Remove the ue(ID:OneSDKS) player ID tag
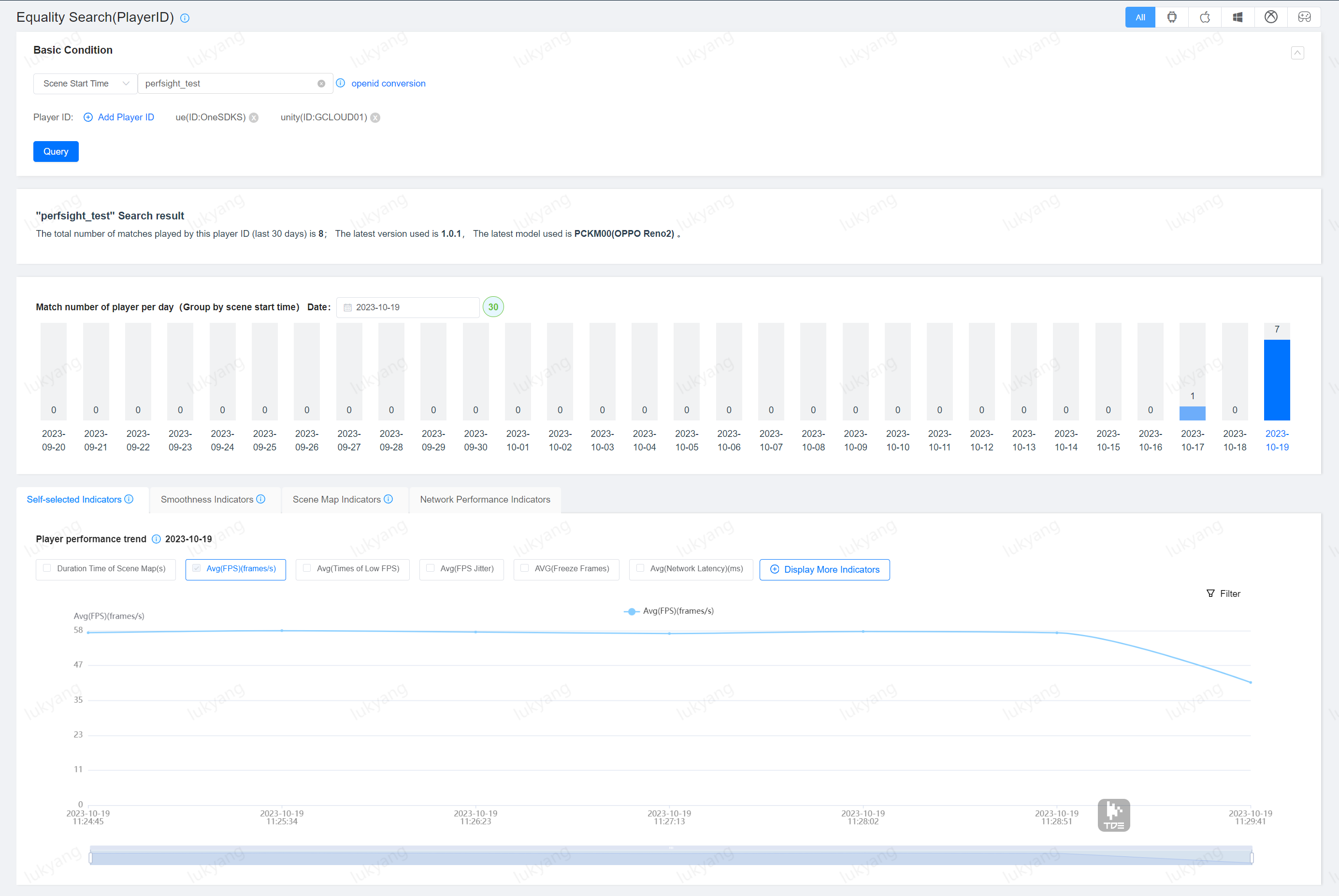Viewport: 1339px width, 896px height. click(x=254, y=118)
